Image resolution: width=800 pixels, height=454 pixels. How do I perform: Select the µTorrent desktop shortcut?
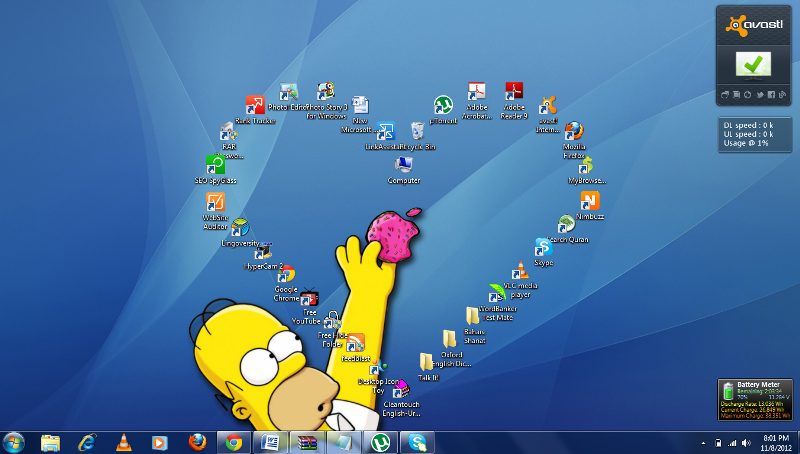point(443,110)
